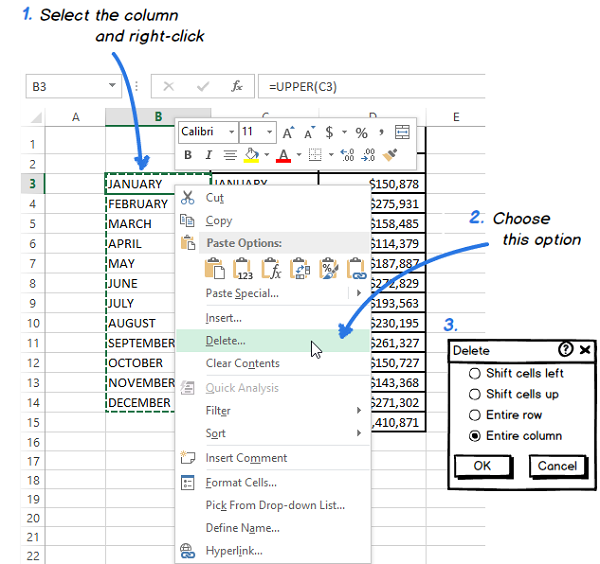Click Merge & Center icon in mini toolbar

point(402,132)
